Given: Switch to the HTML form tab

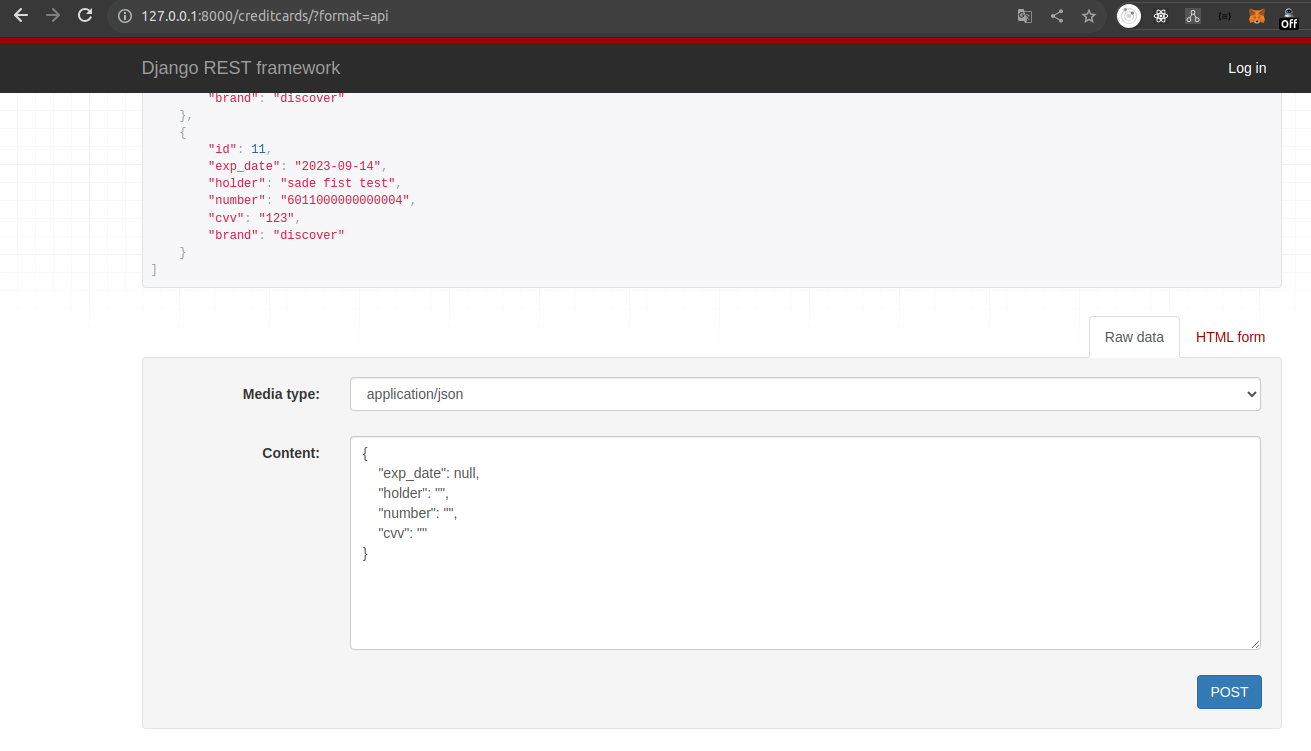Looking at the screenshot, I should point(1230,337).
